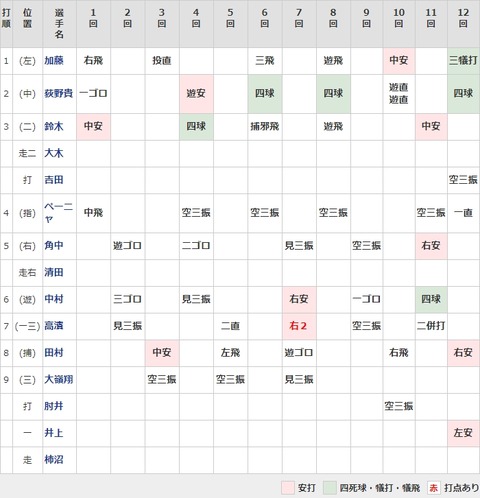The image size is (480, 498).
Task: Click 鈴木's 四球 cell in 4回
Action: [196, 126]
